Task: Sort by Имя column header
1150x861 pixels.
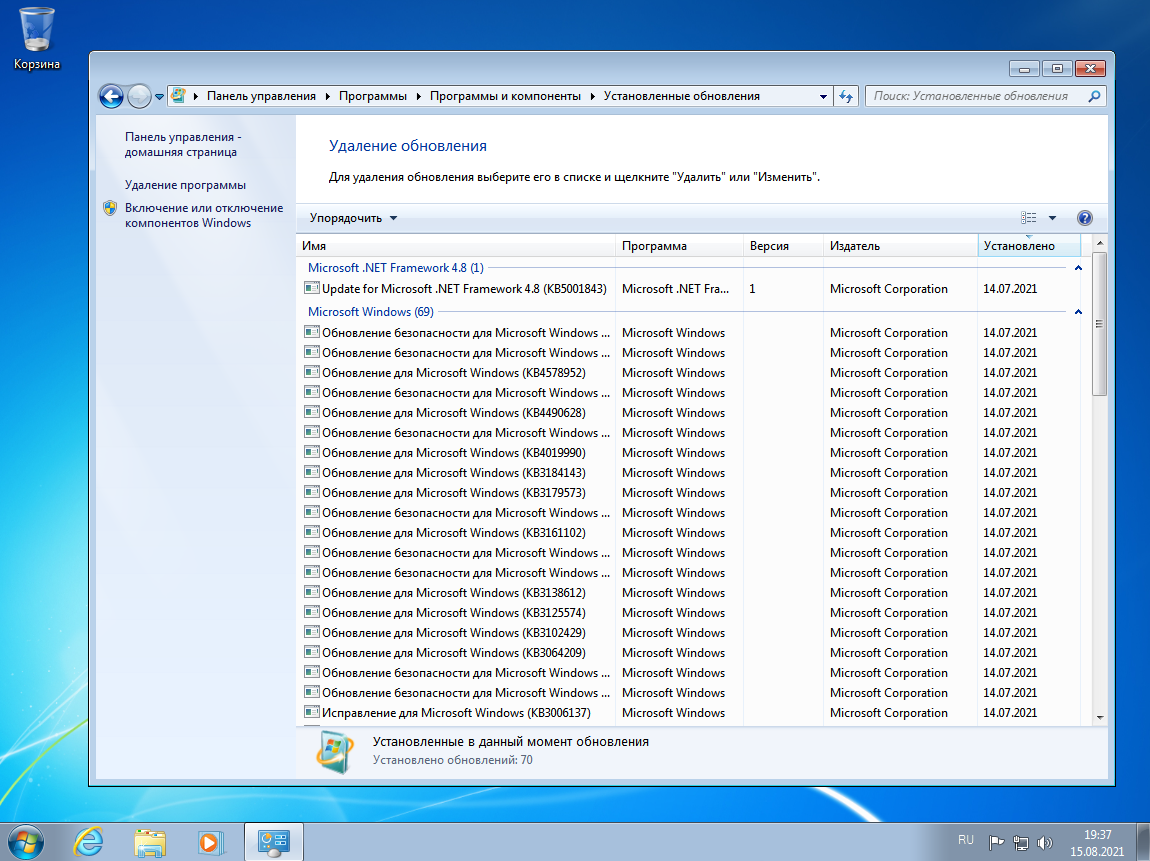Action: click(x=456, y=246)
